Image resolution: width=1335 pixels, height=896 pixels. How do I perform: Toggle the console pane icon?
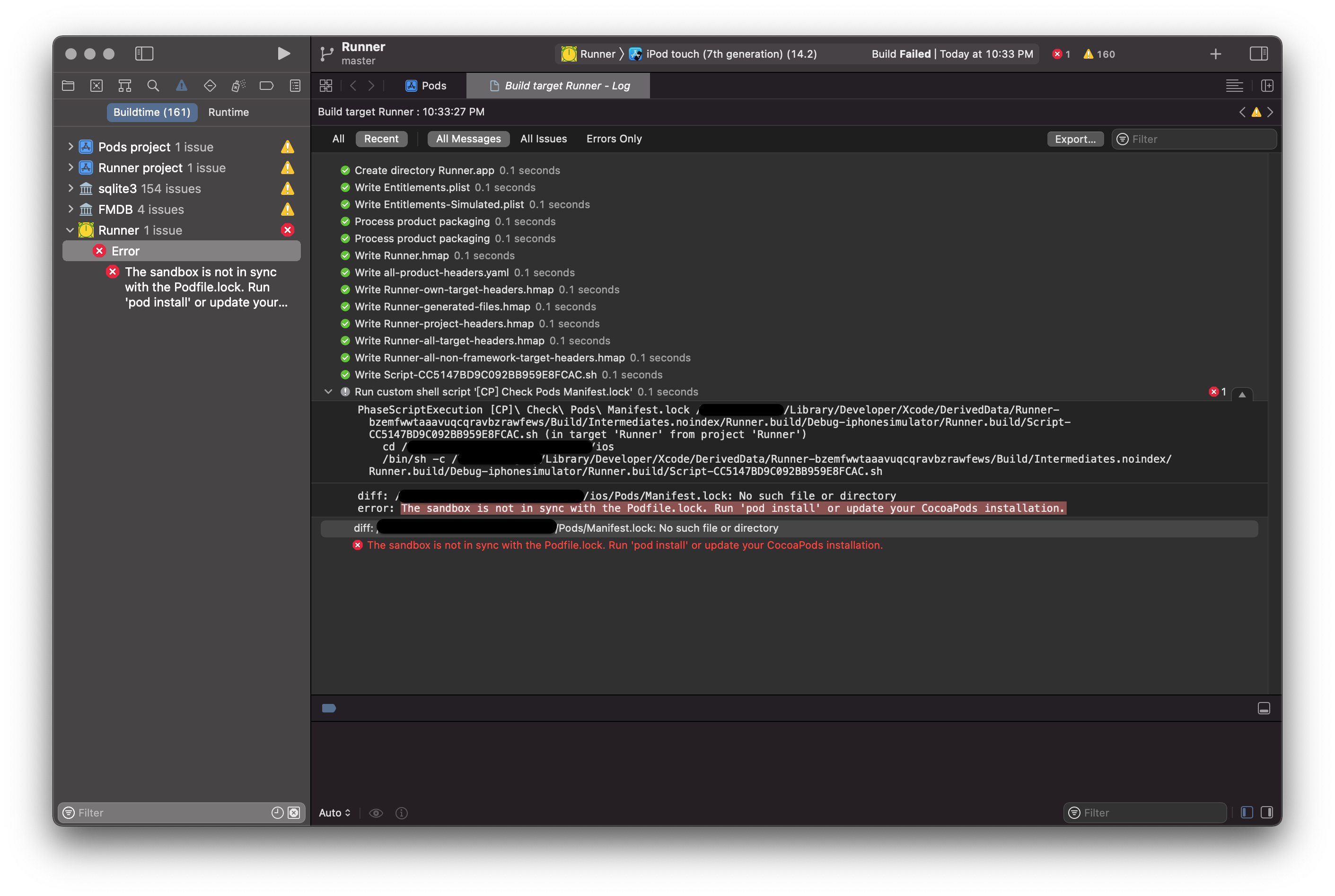(x=1266, y=813)
